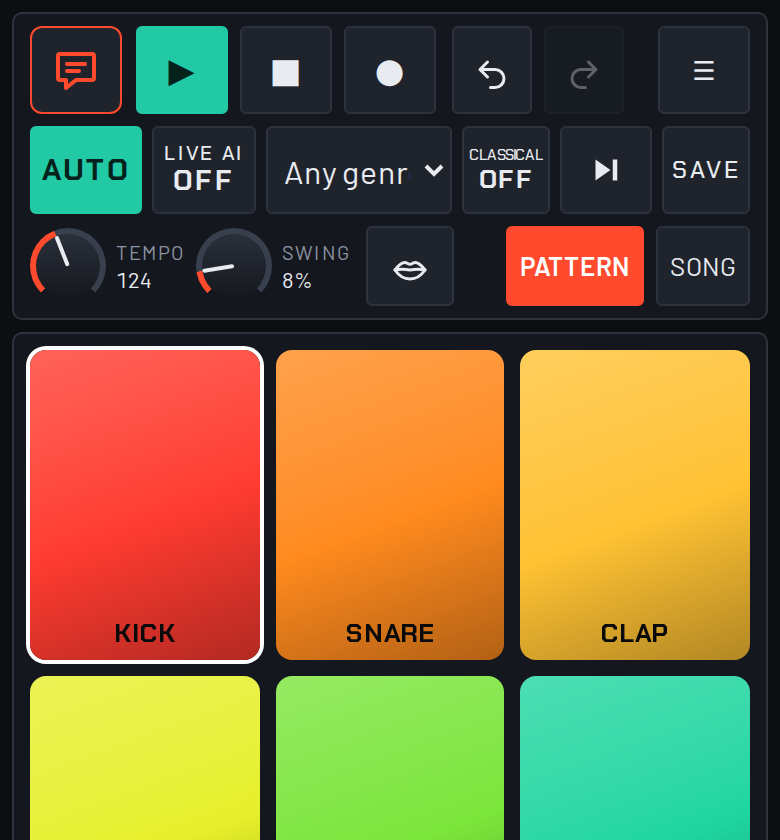Toggle AUTO mode off
This screenshot has height=840, width=780.
(86, 170)
